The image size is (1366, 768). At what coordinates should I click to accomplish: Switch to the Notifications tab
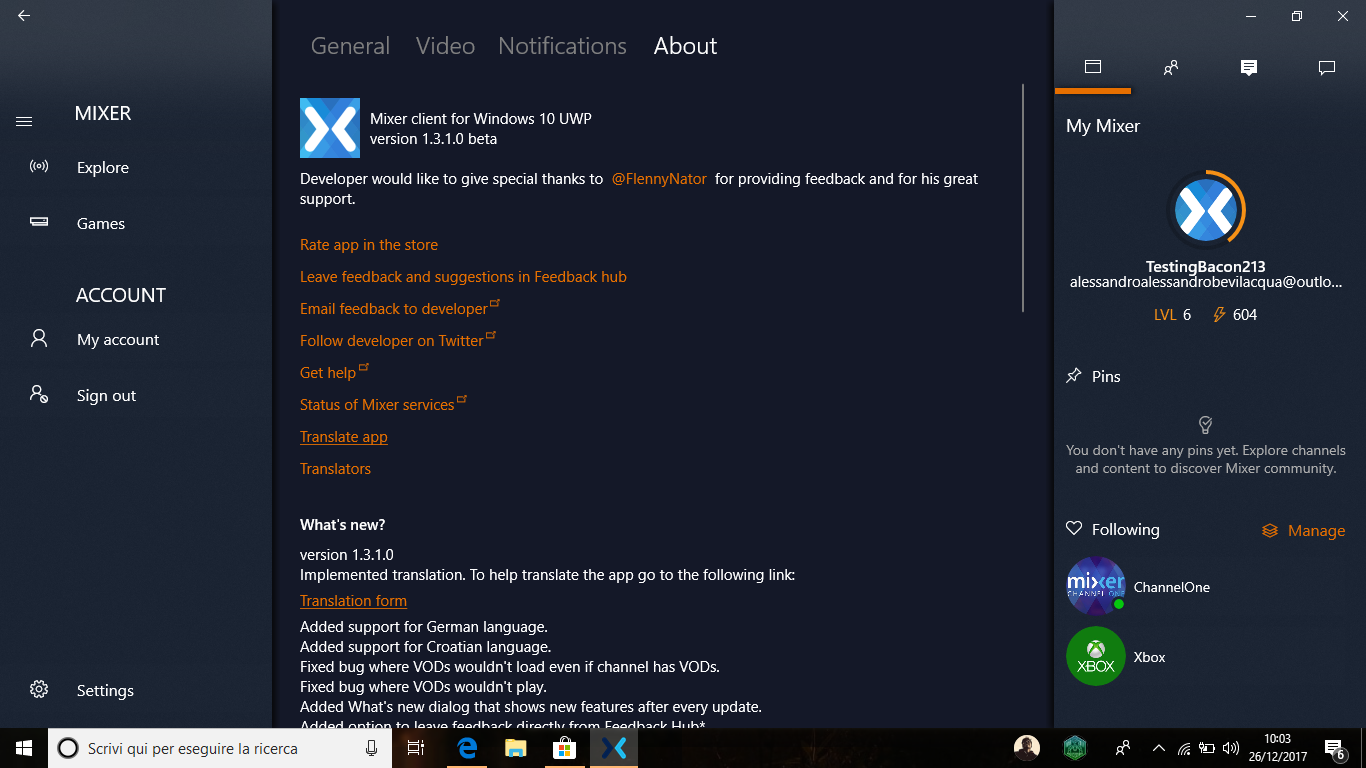coord(562,46)
